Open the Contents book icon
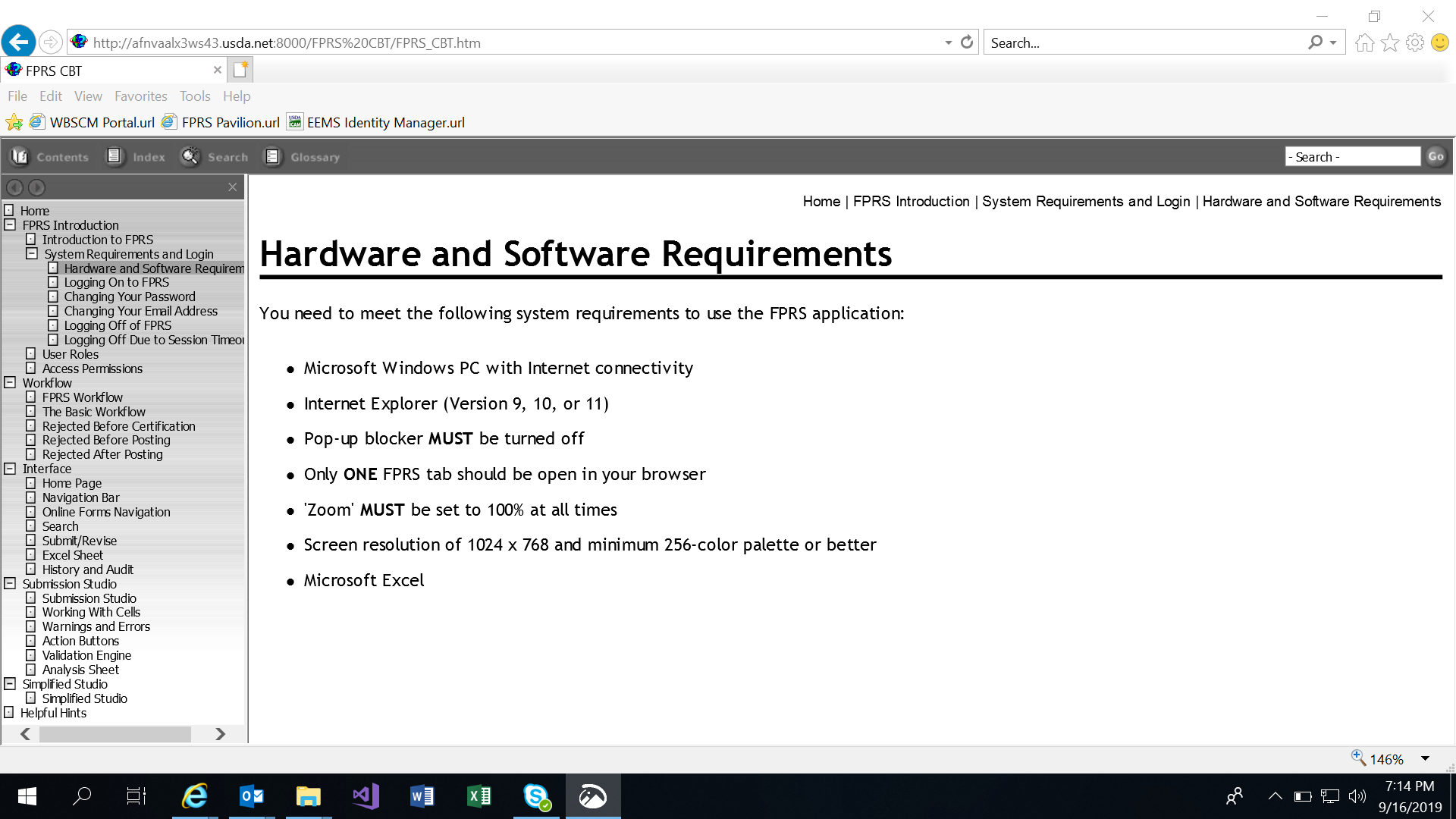This screenshot has height=819, width=1456. (x=20, y=156)
